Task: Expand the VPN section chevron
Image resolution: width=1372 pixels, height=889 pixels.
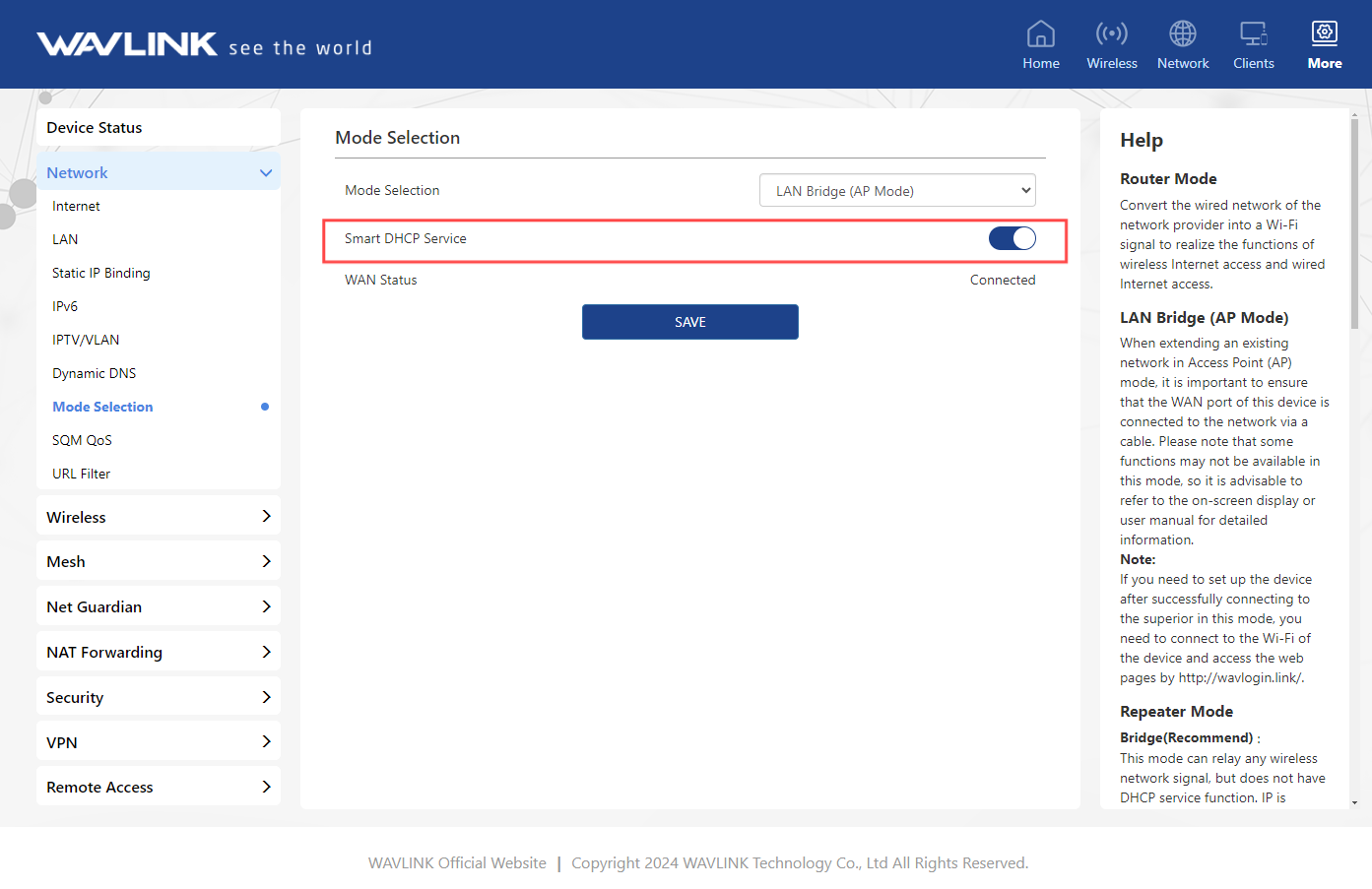Action: tap(265, 742)
